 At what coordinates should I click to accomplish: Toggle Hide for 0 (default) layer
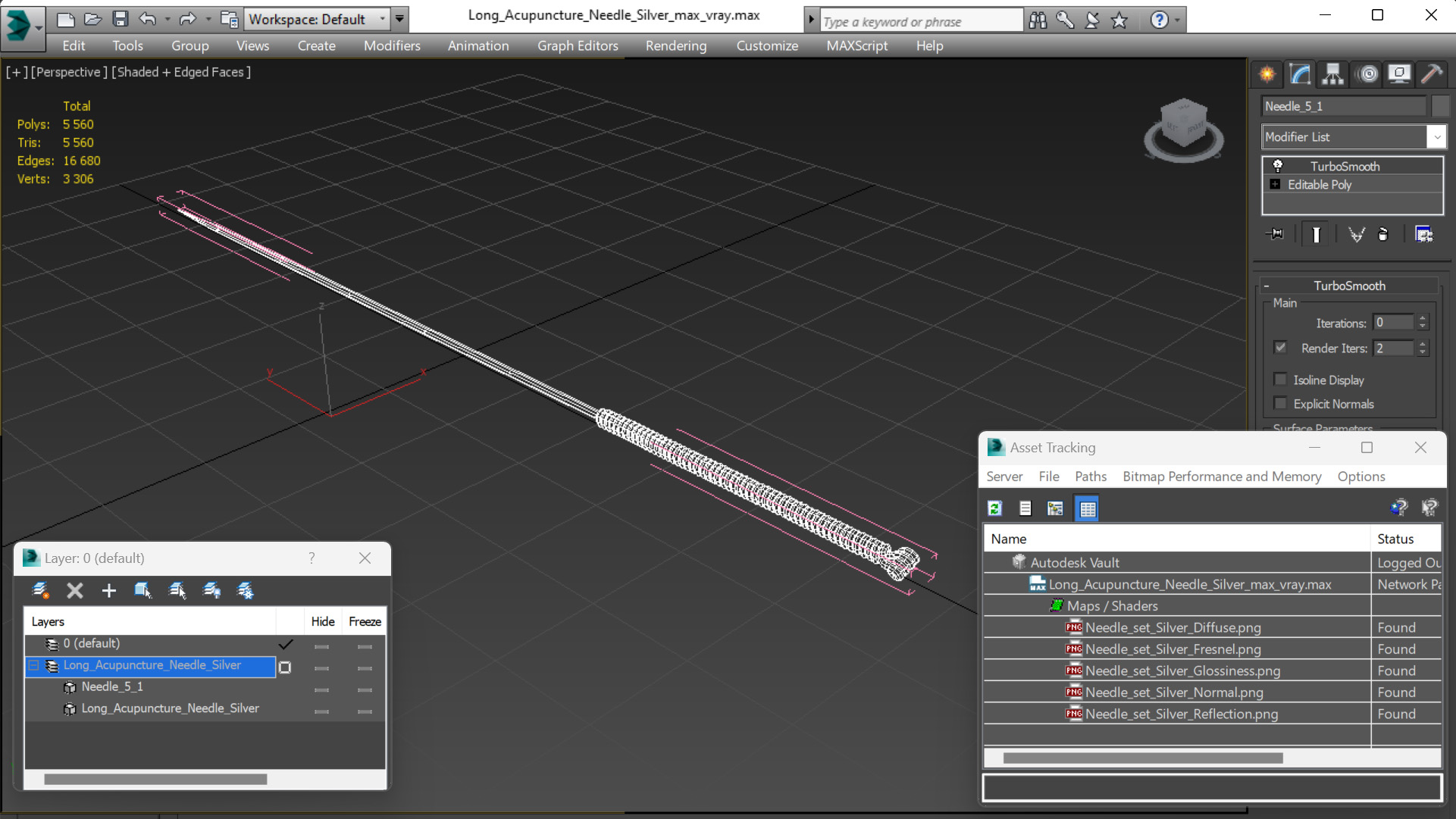coord(322,646)
